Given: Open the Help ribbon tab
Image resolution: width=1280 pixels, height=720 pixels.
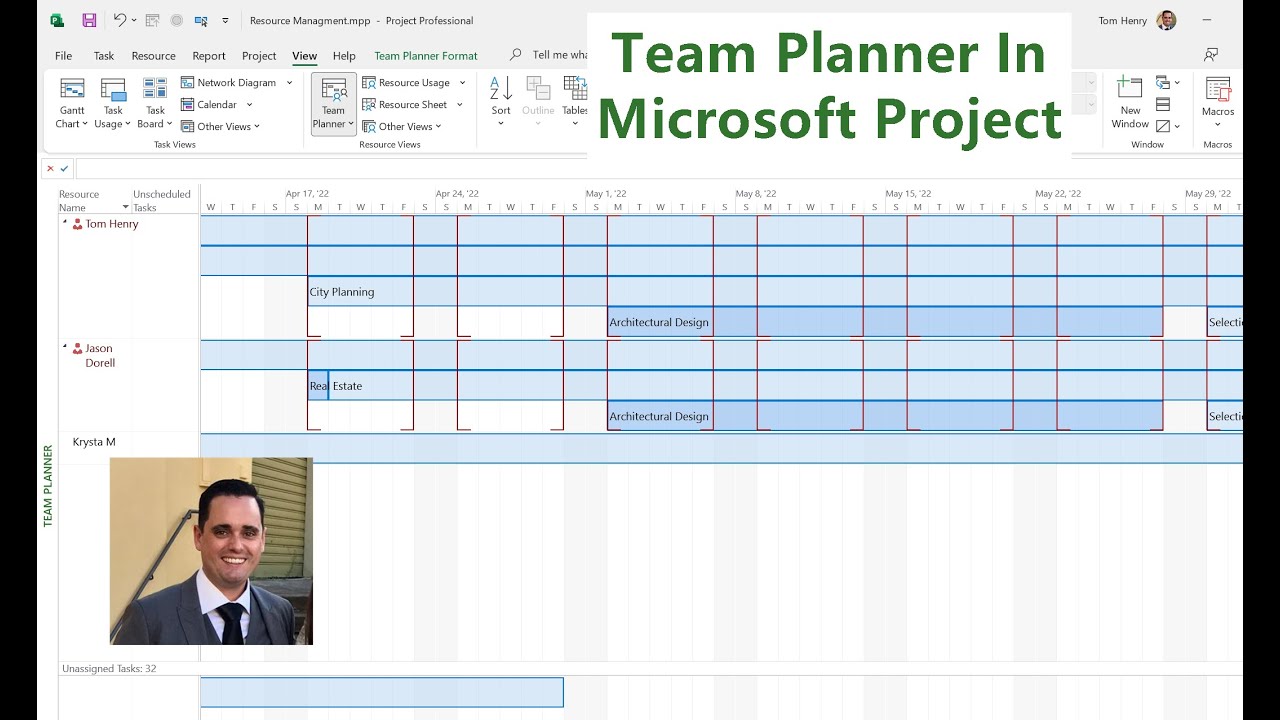Looking at the screenshot, I should (x=344, y=56).
